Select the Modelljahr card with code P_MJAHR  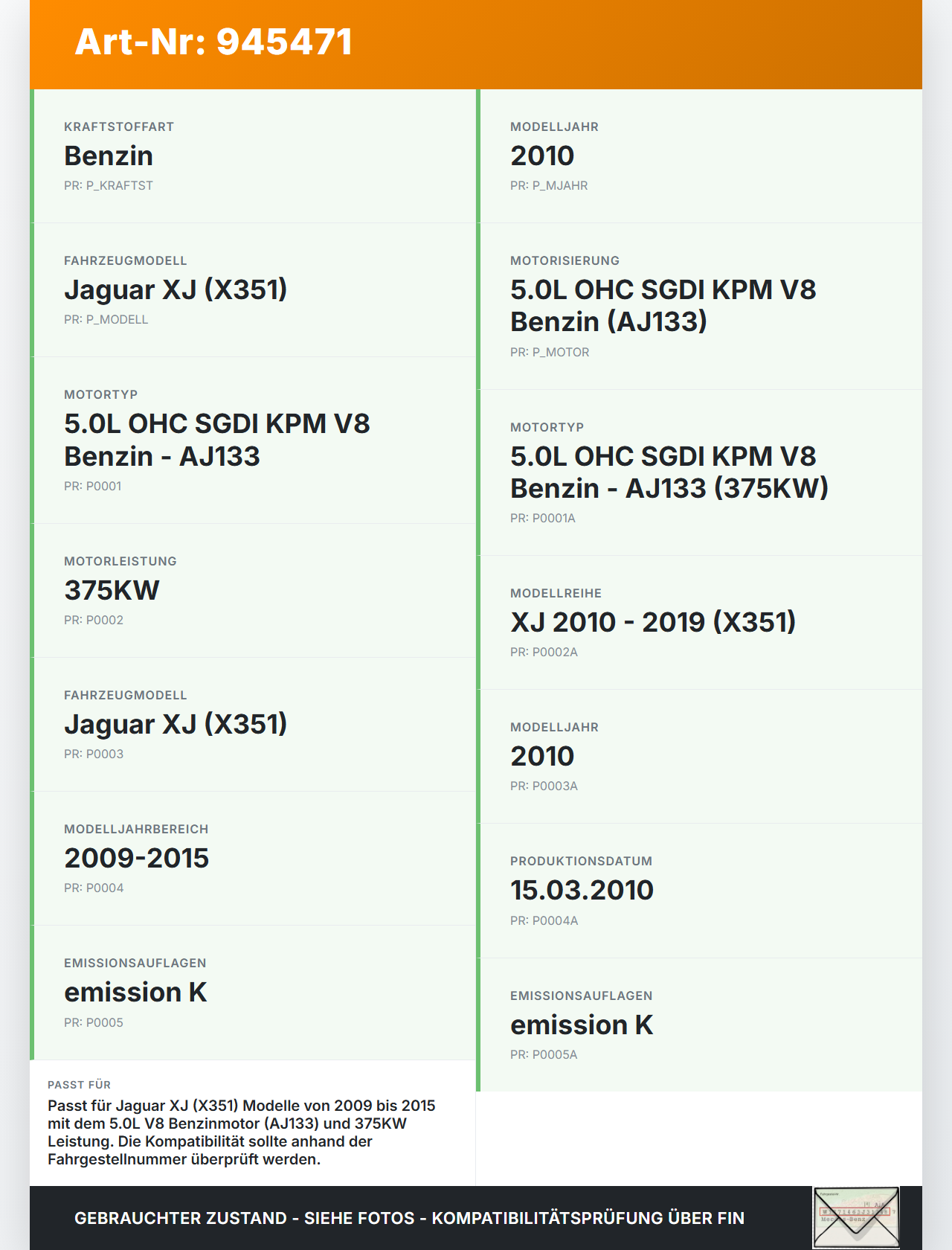point(699,156)
